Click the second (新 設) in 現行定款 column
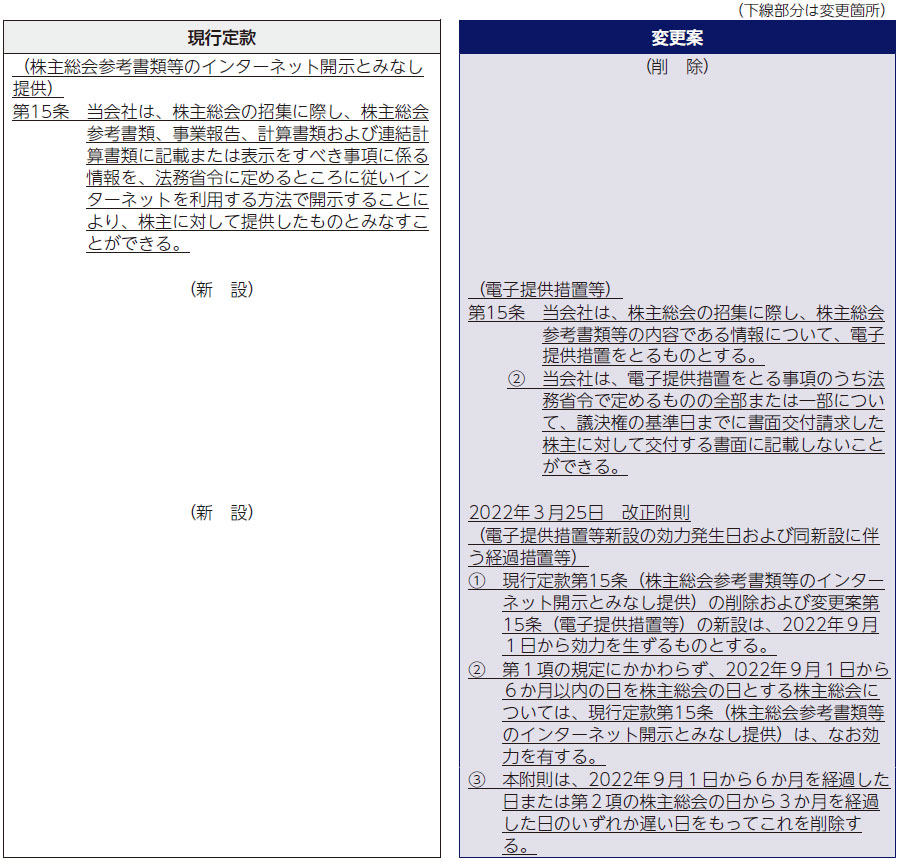 222,512
